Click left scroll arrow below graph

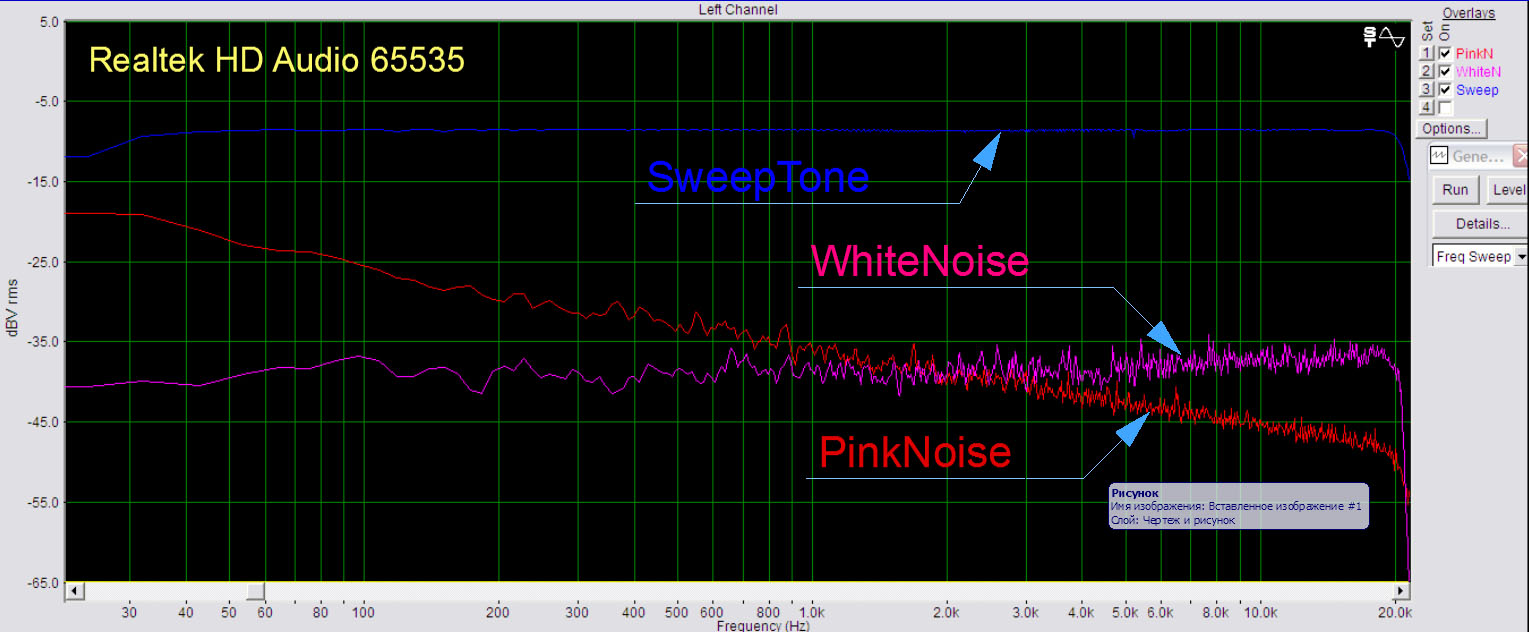tap(72, 592)
